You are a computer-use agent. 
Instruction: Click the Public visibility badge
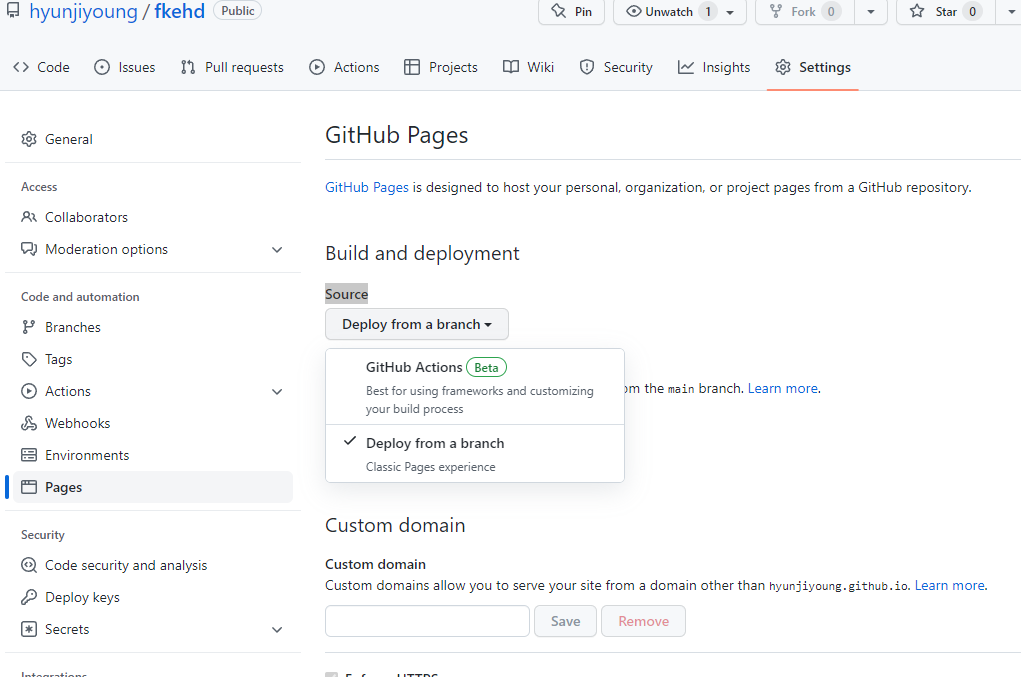click(x=238, y=10)
